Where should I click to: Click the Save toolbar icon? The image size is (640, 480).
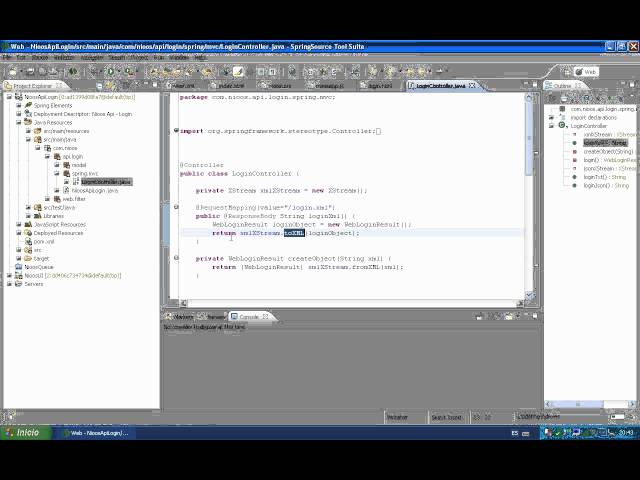[x=30, y=72]
